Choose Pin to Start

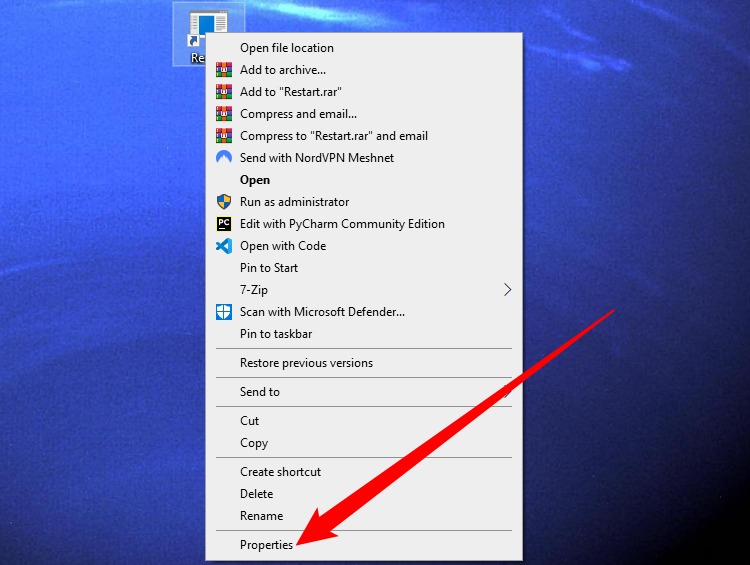tap(364, 268)
